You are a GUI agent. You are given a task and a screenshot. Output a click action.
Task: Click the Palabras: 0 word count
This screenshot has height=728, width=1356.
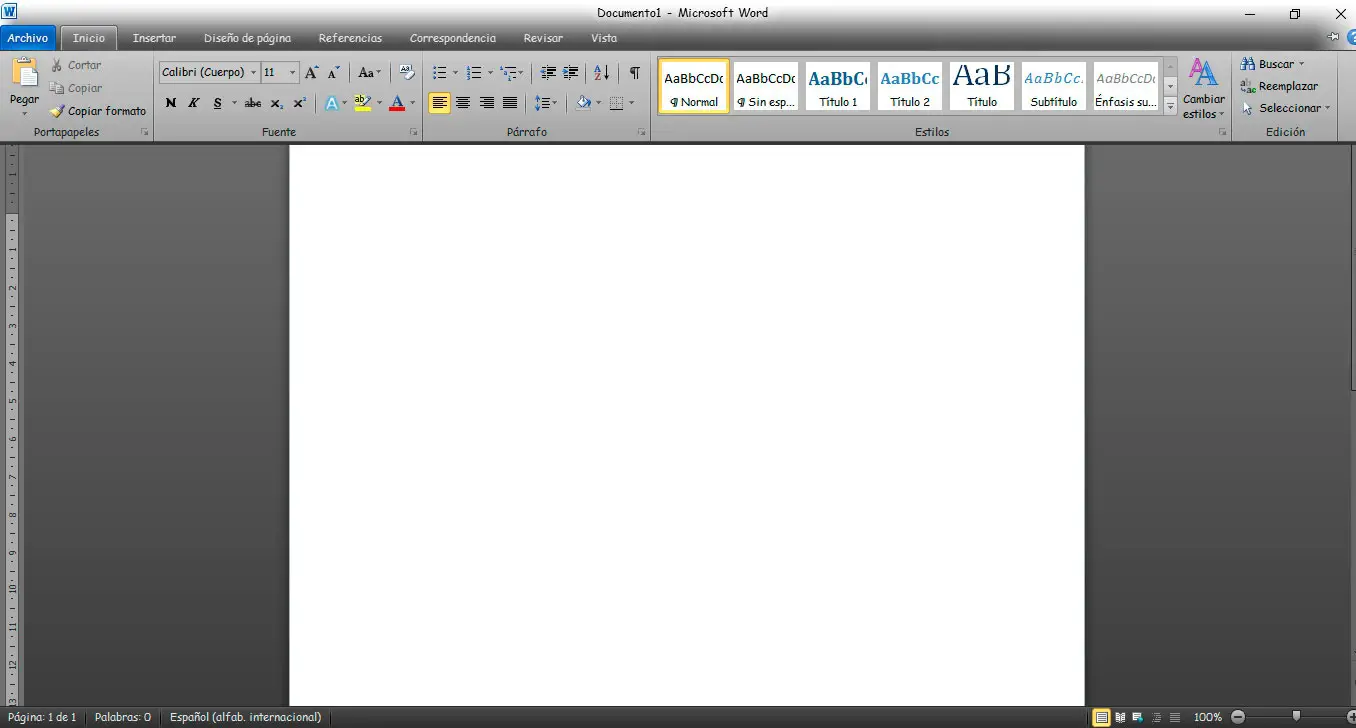click(x=123, y=717)
